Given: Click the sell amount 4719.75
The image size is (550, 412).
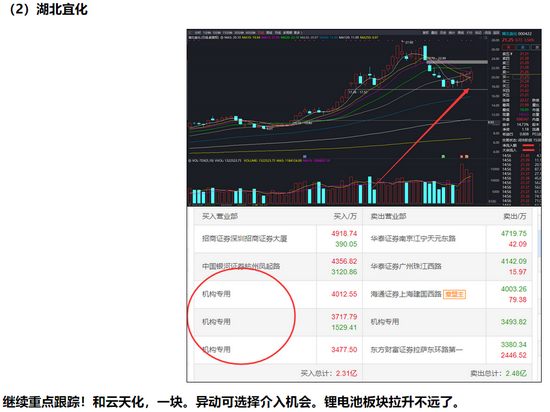Looking at the screenshot, I should pyautogui.click(x=514, y=234).
